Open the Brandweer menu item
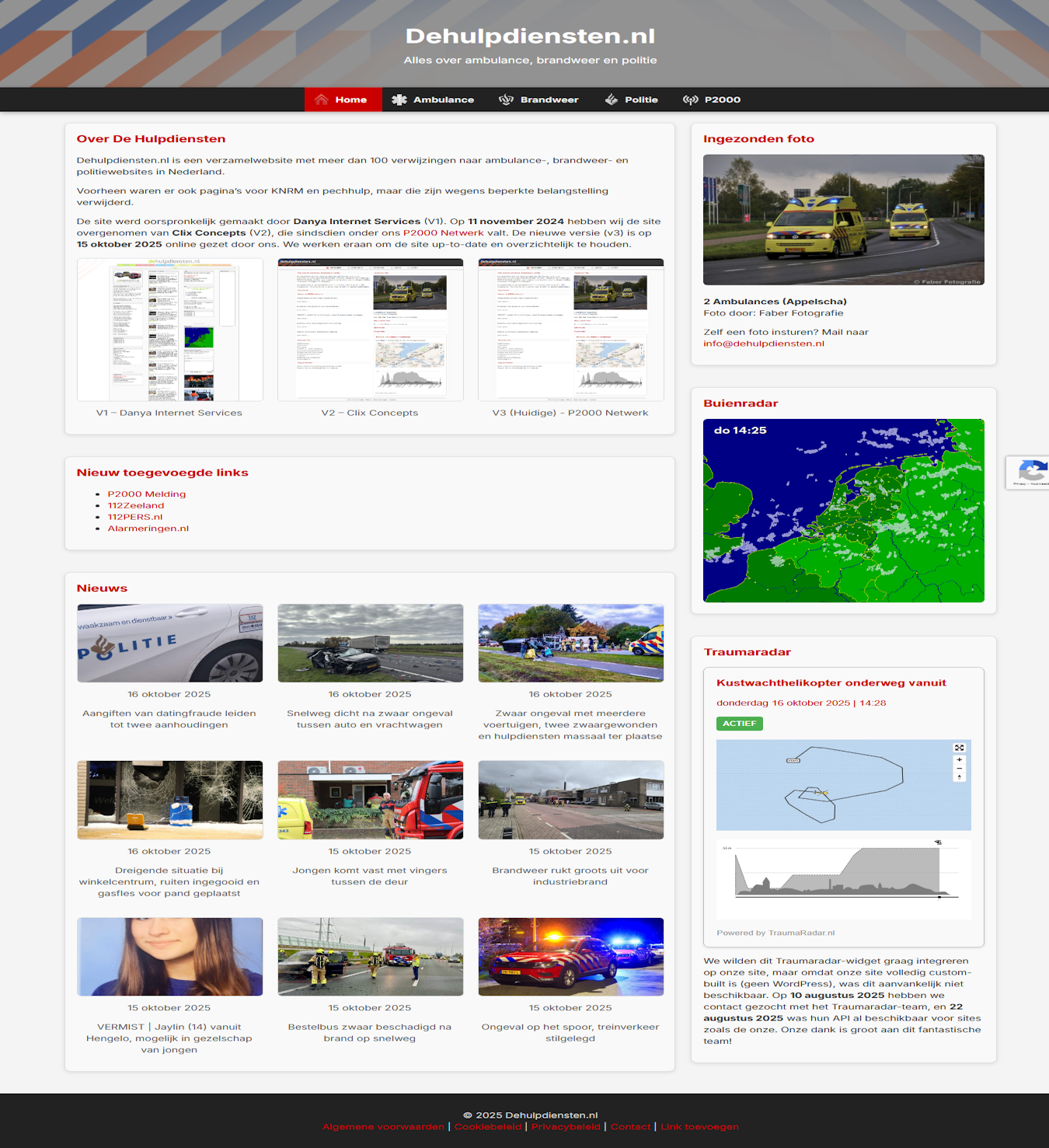The height and width of the screenshot is (1148, 1049). pyautogui.click(x=549, y=99)
